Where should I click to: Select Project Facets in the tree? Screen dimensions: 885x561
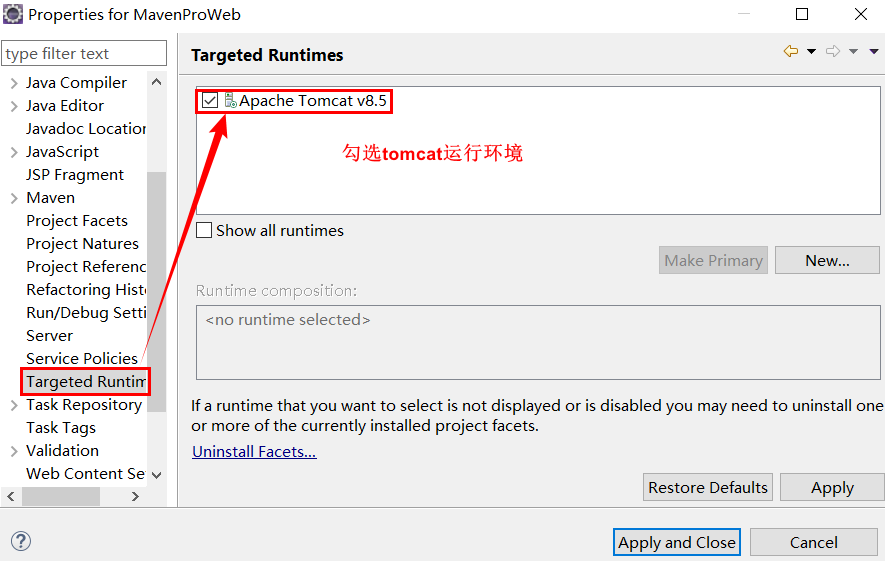77,221
